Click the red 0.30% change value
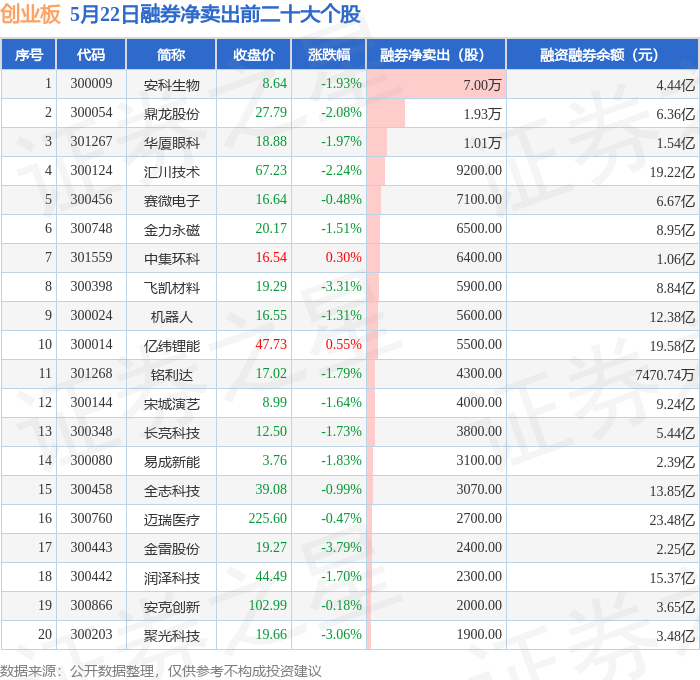The image size is (700, 680). click(343, 258)
